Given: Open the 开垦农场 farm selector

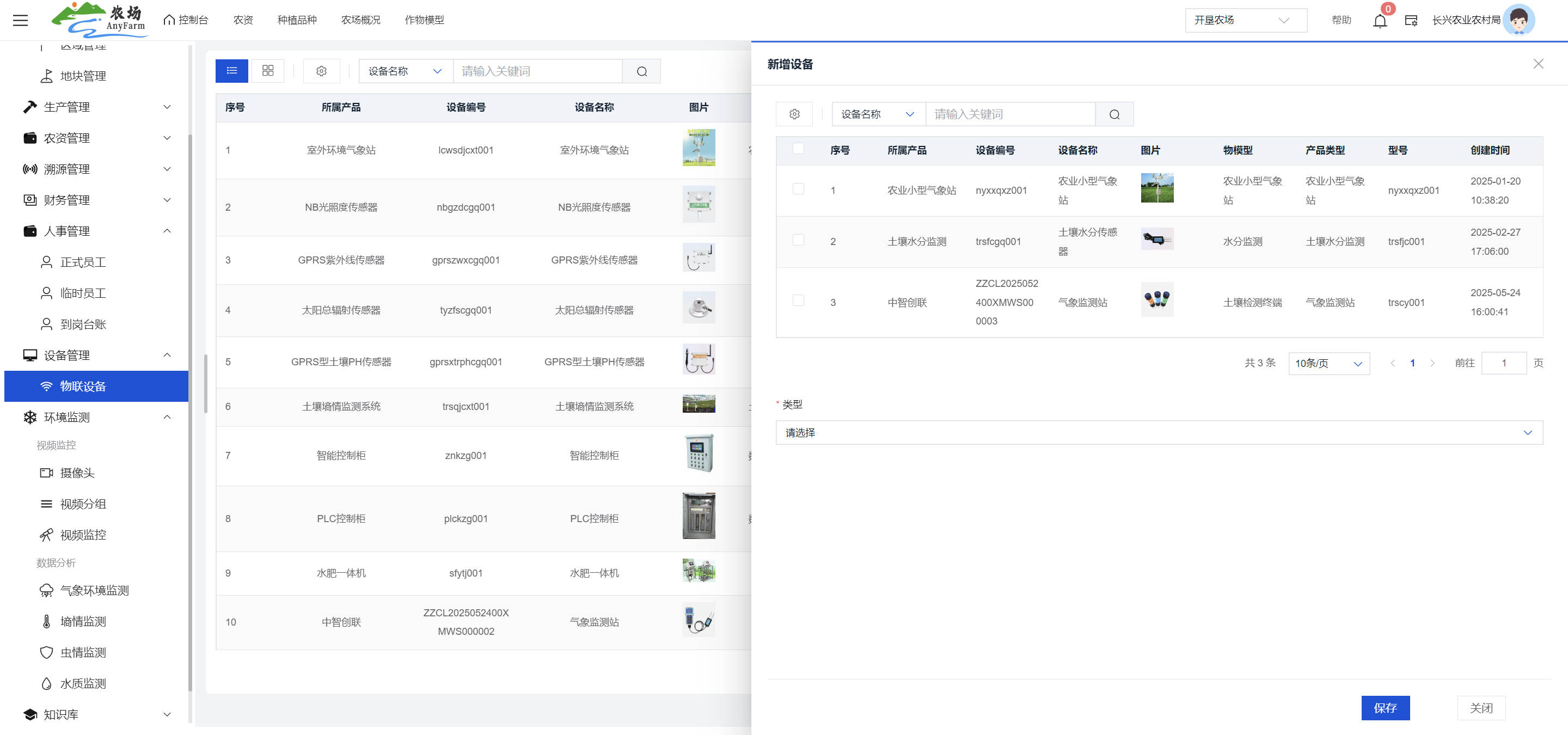Looking at the screenshot, I should click(1245, 20).
